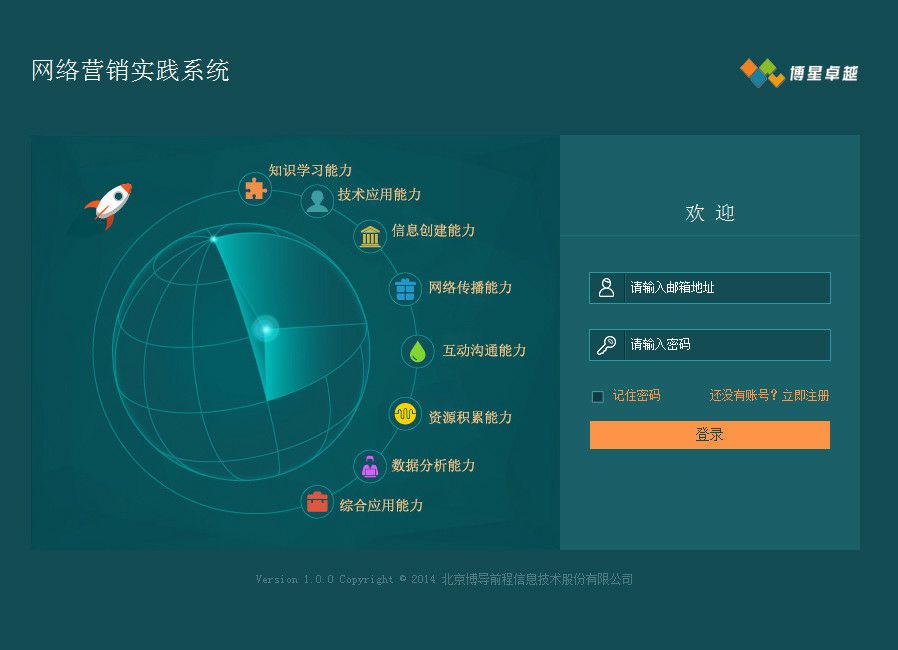Click the orange 登录 button
898x650 pixels.
(x=710, y=435)
